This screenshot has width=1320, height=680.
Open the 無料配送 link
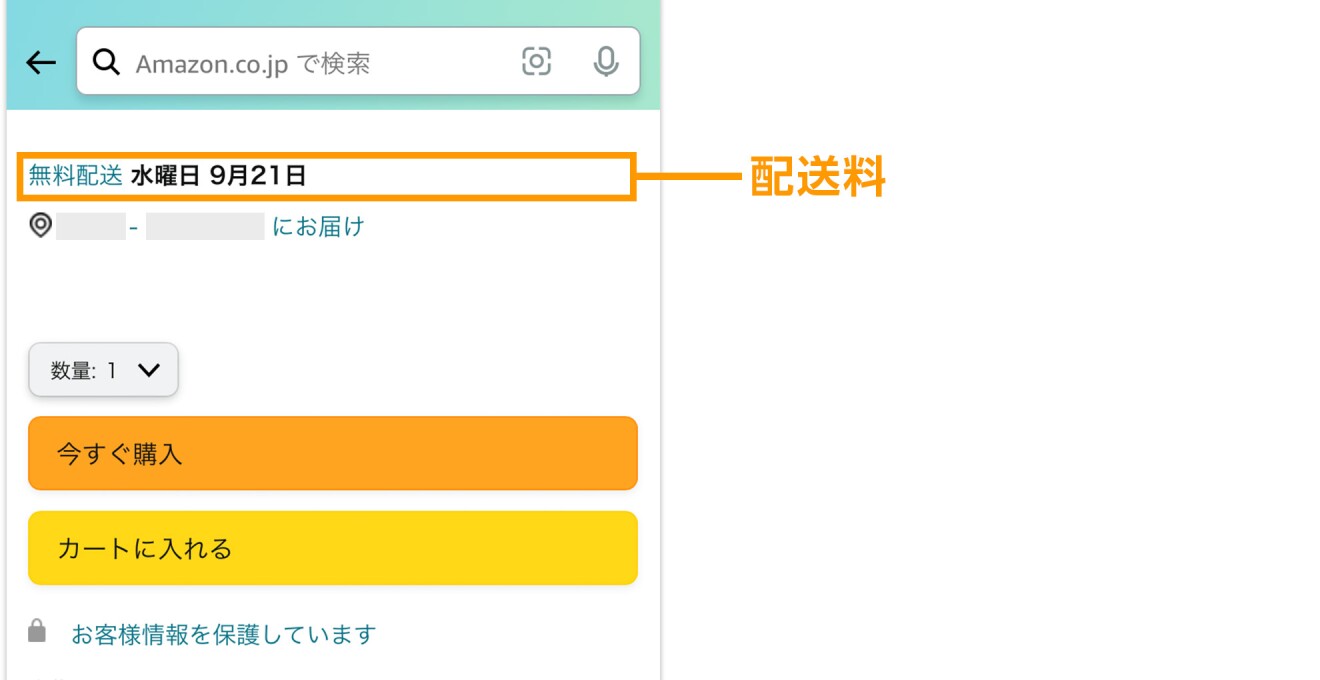pyautogui.click(x=75, y=177)
